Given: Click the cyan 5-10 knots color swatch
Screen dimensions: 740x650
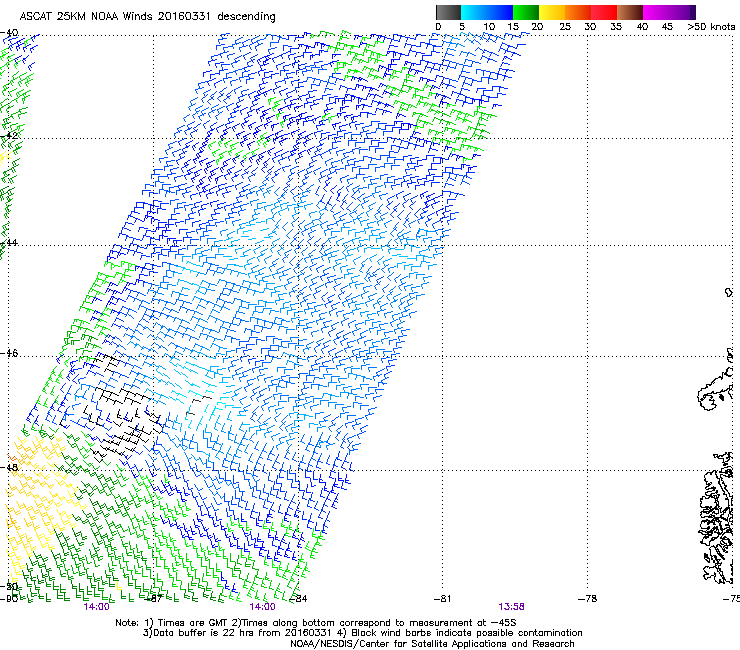Looking at the screenshot, I should (x=474, y=12).
